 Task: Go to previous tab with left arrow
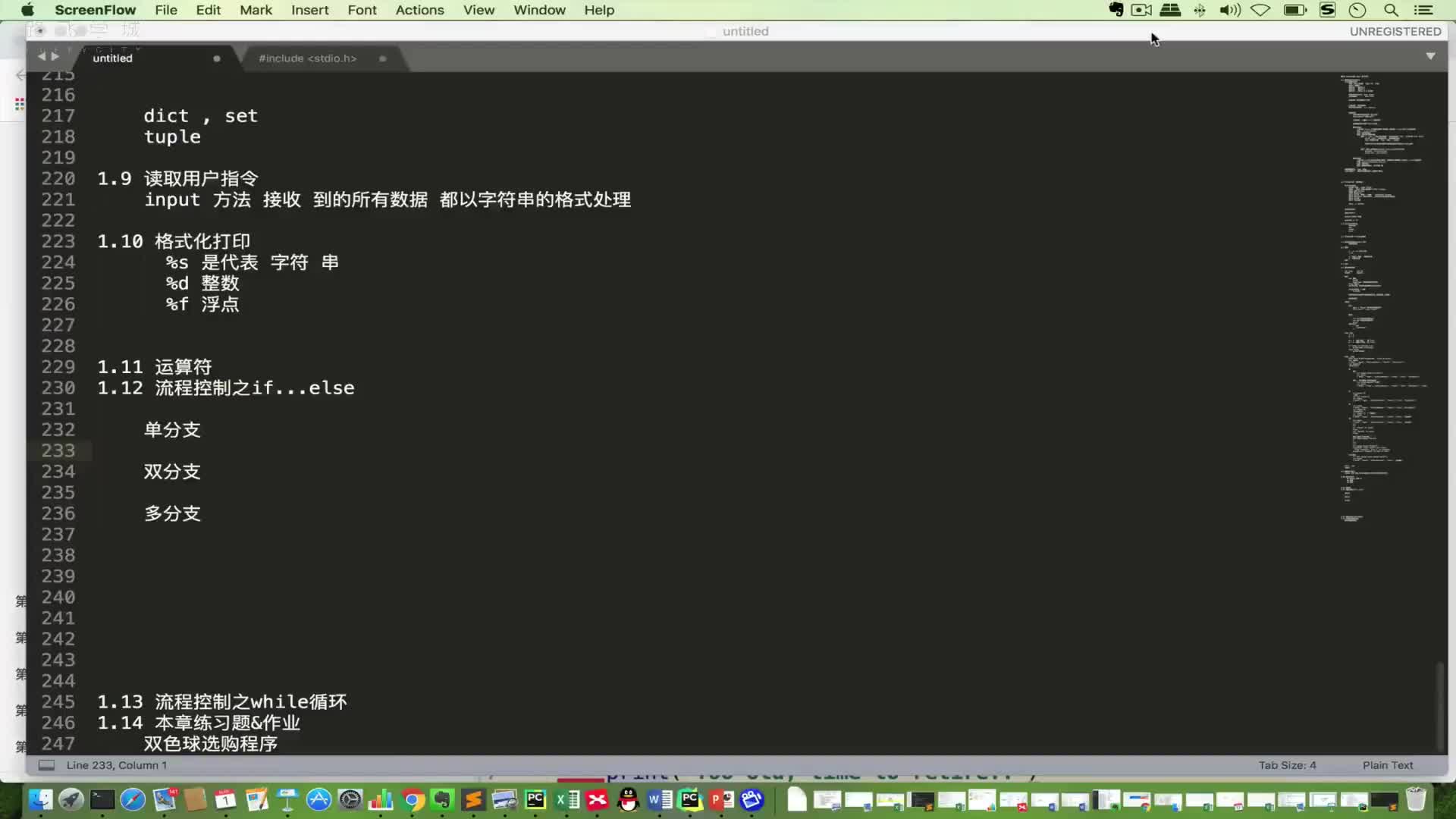click(x=42, y=56)
